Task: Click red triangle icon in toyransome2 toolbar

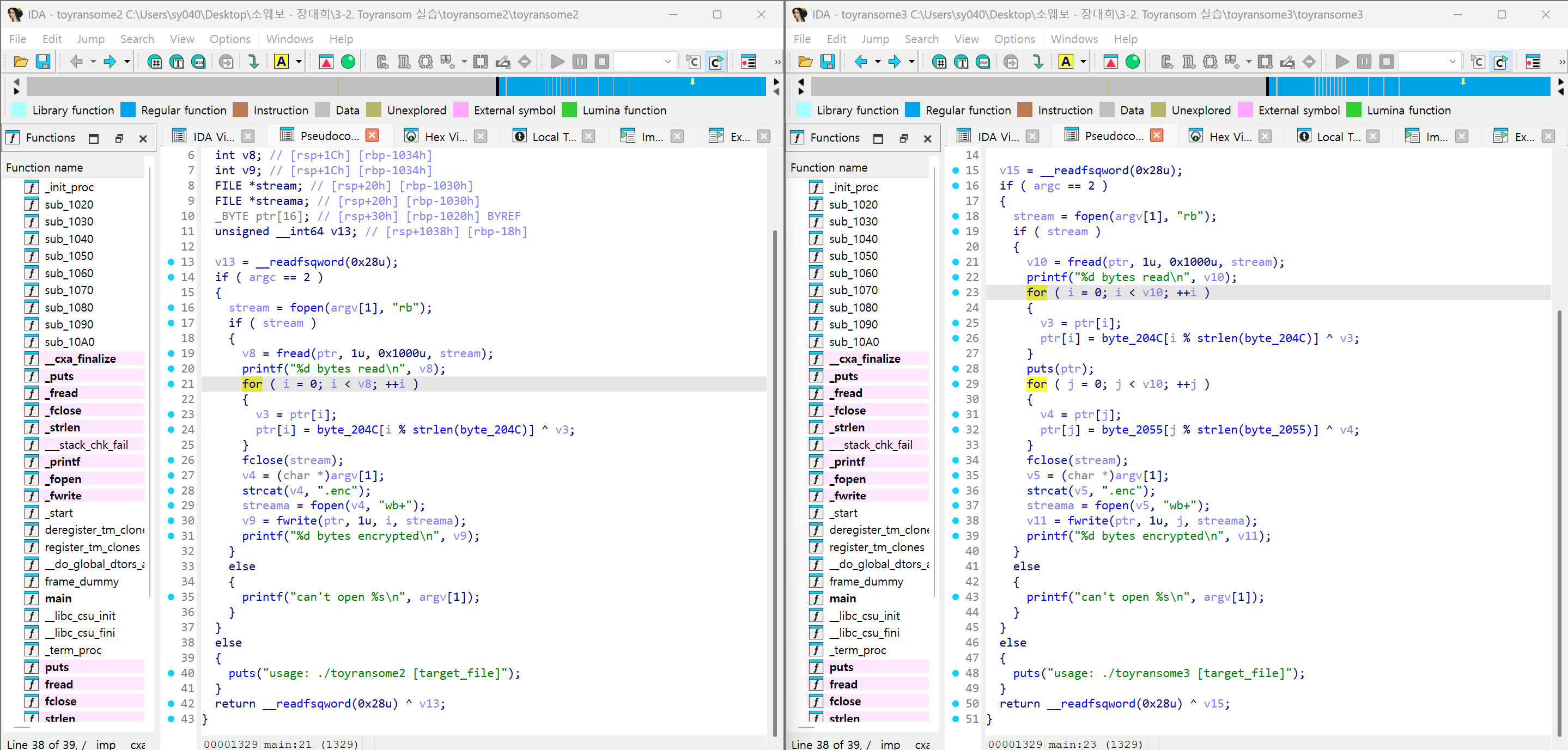Action: tap(326, 62)
